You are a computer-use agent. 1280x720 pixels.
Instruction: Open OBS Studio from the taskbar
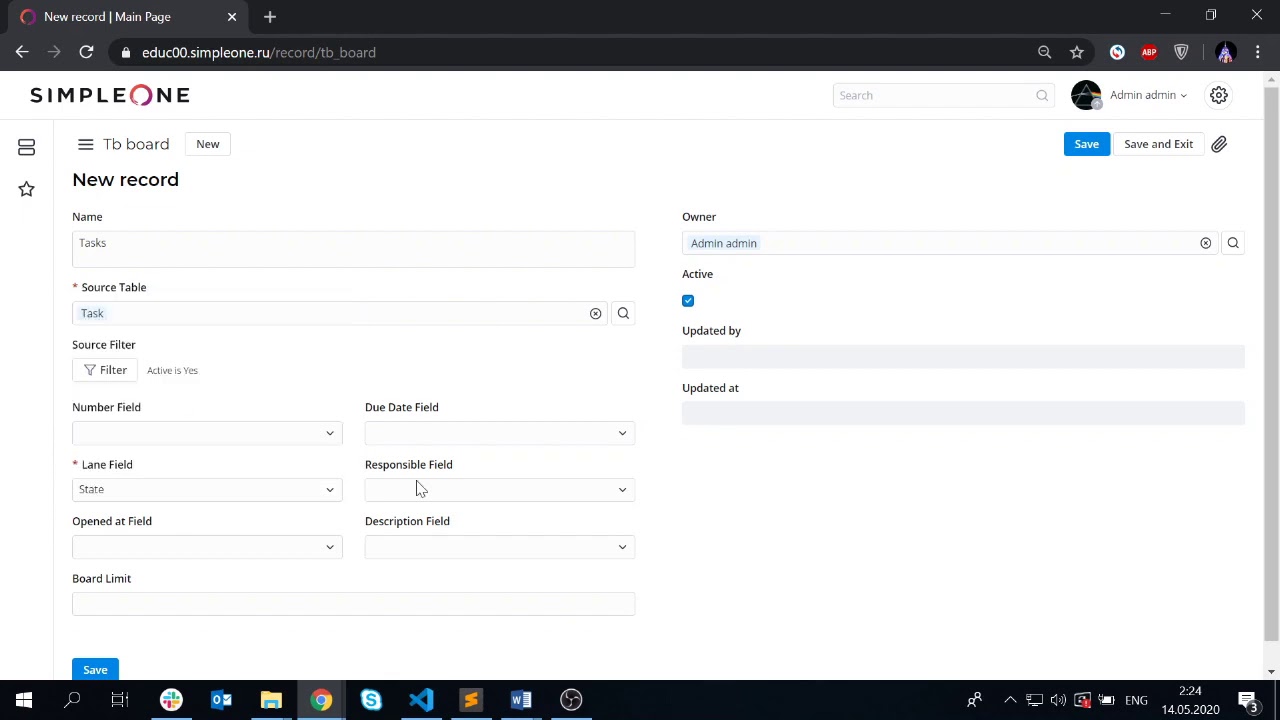(x=571, y=700)
